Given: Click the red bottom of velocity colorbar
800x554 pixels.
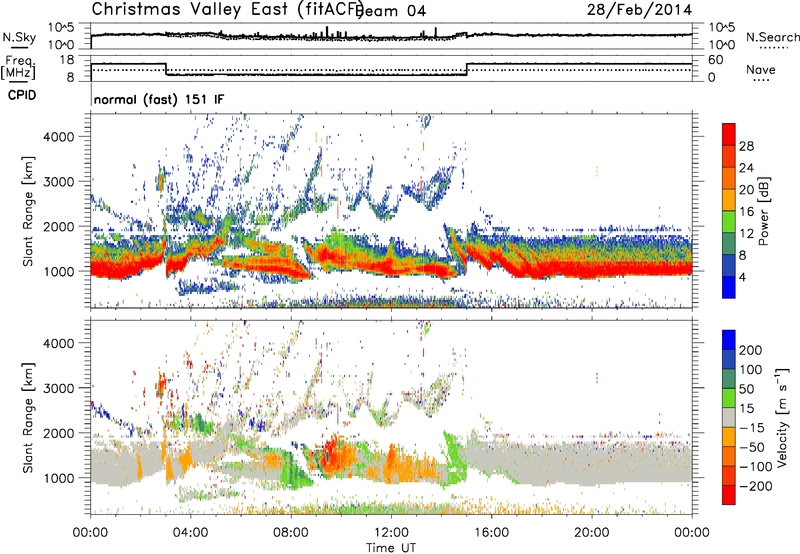Looking at the screenshot, I should pos(729,495).
